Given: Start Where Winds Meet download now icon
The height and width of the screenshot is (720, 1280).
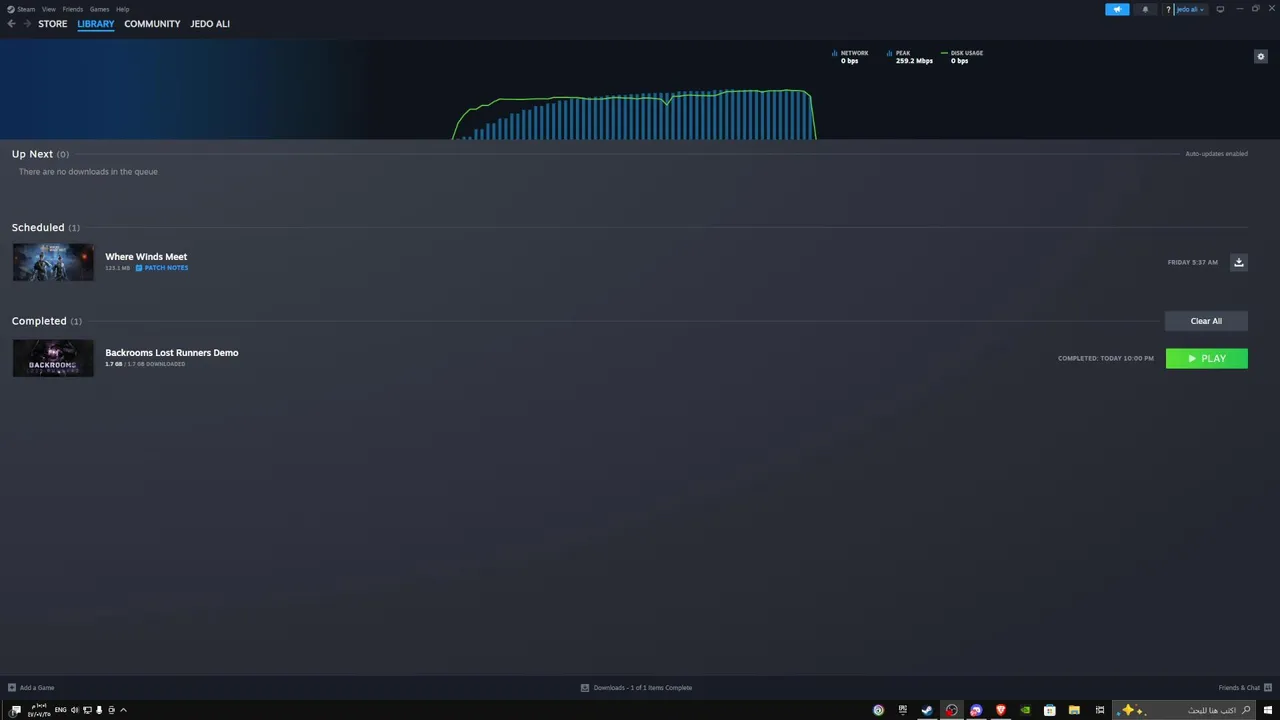Looking at the screenshot, I should click(1238, 262).
